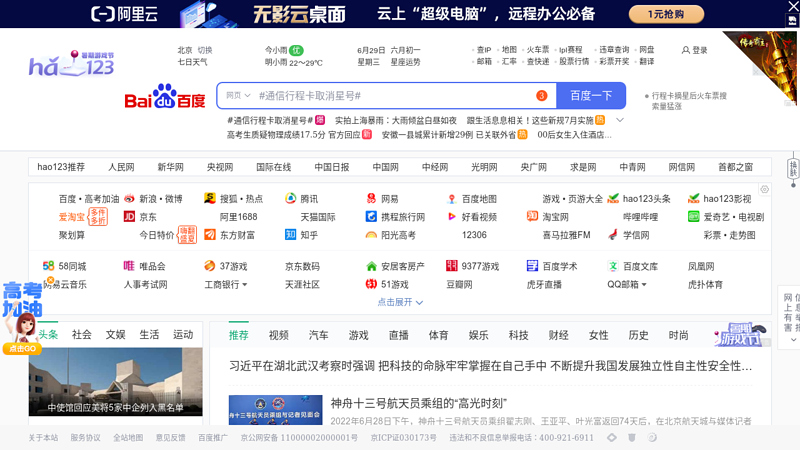
Task: Open the 爱奇艺·电视剧 icon link
Action: click(x=693, y=217)
